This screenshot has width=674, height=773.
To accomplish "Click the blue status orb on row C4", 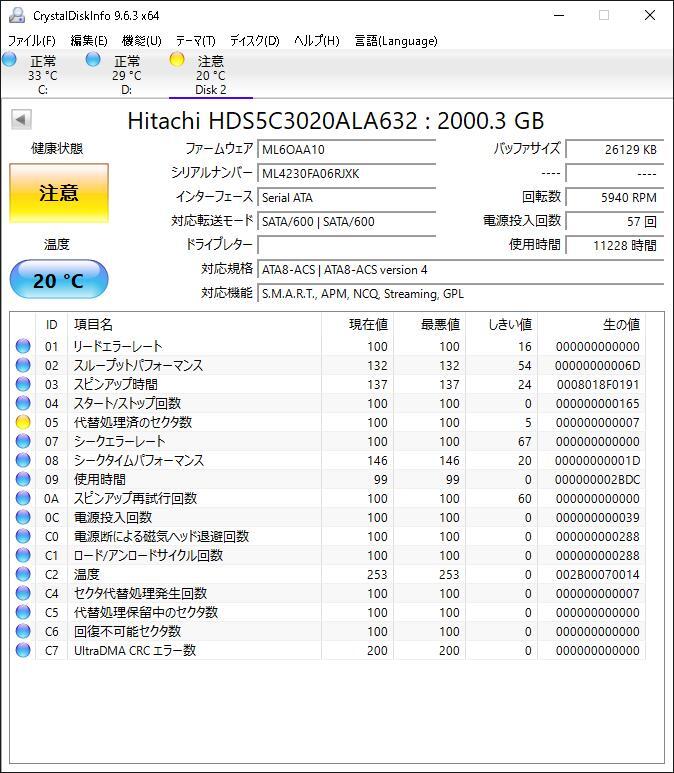I will click(23, 593).
